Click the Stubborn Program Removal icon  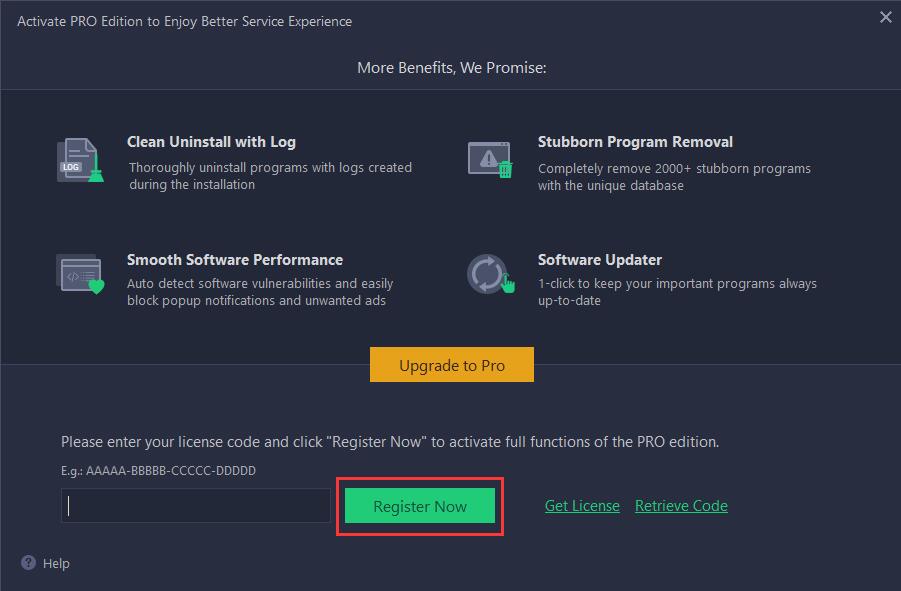[490, 160]
